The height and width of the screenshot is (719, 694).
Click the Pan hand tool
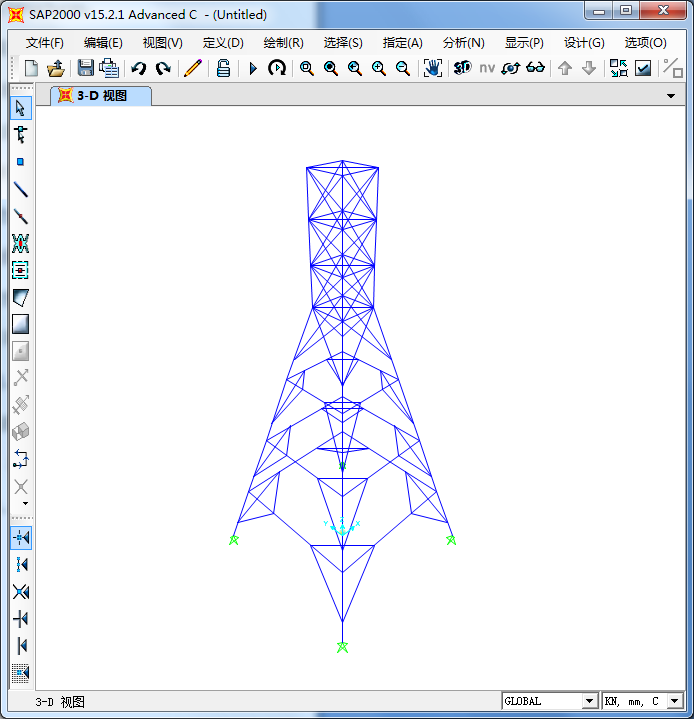433,68
